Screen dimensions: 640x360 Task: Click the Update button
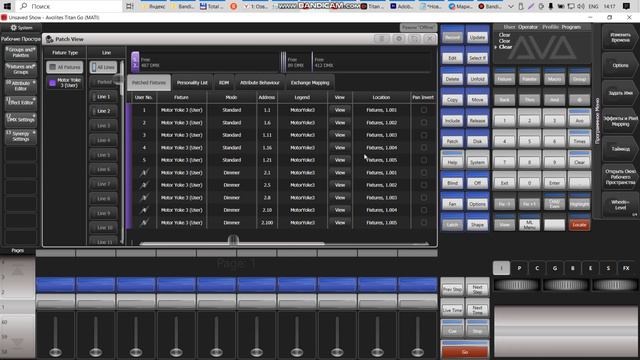pos(477,37)
